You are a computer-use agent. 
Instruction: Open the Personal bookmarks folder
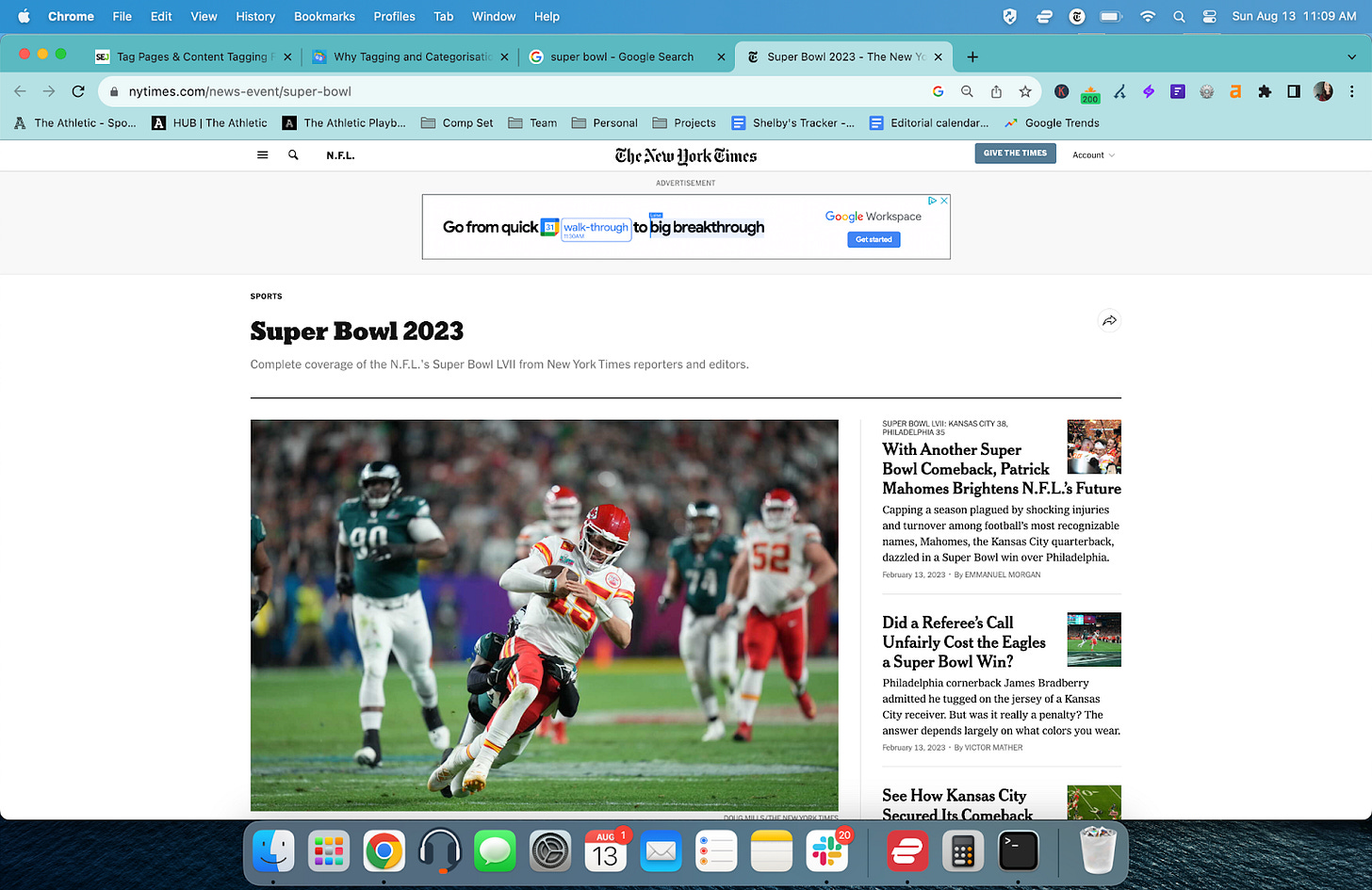click(x=604, y=122)
